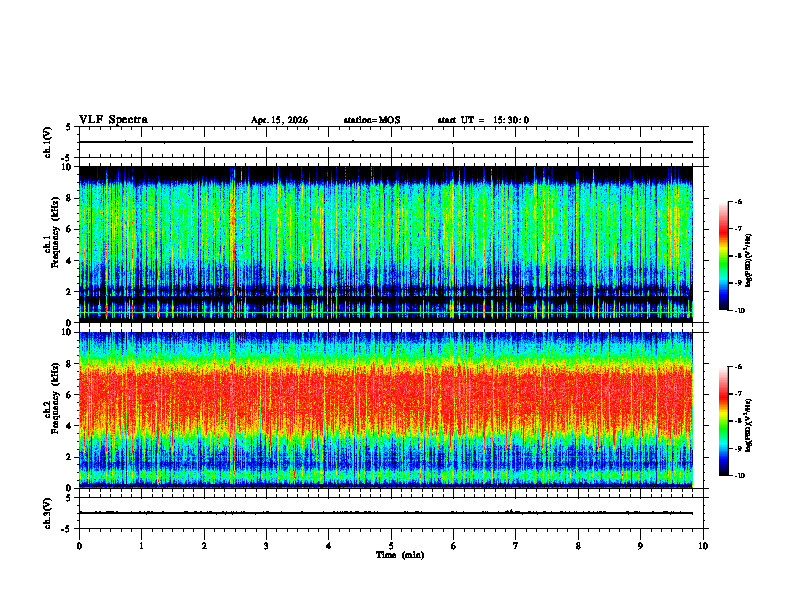792x612 pixels.
Task: Click the "station=MOS" header label
Action: click(372, 120)
